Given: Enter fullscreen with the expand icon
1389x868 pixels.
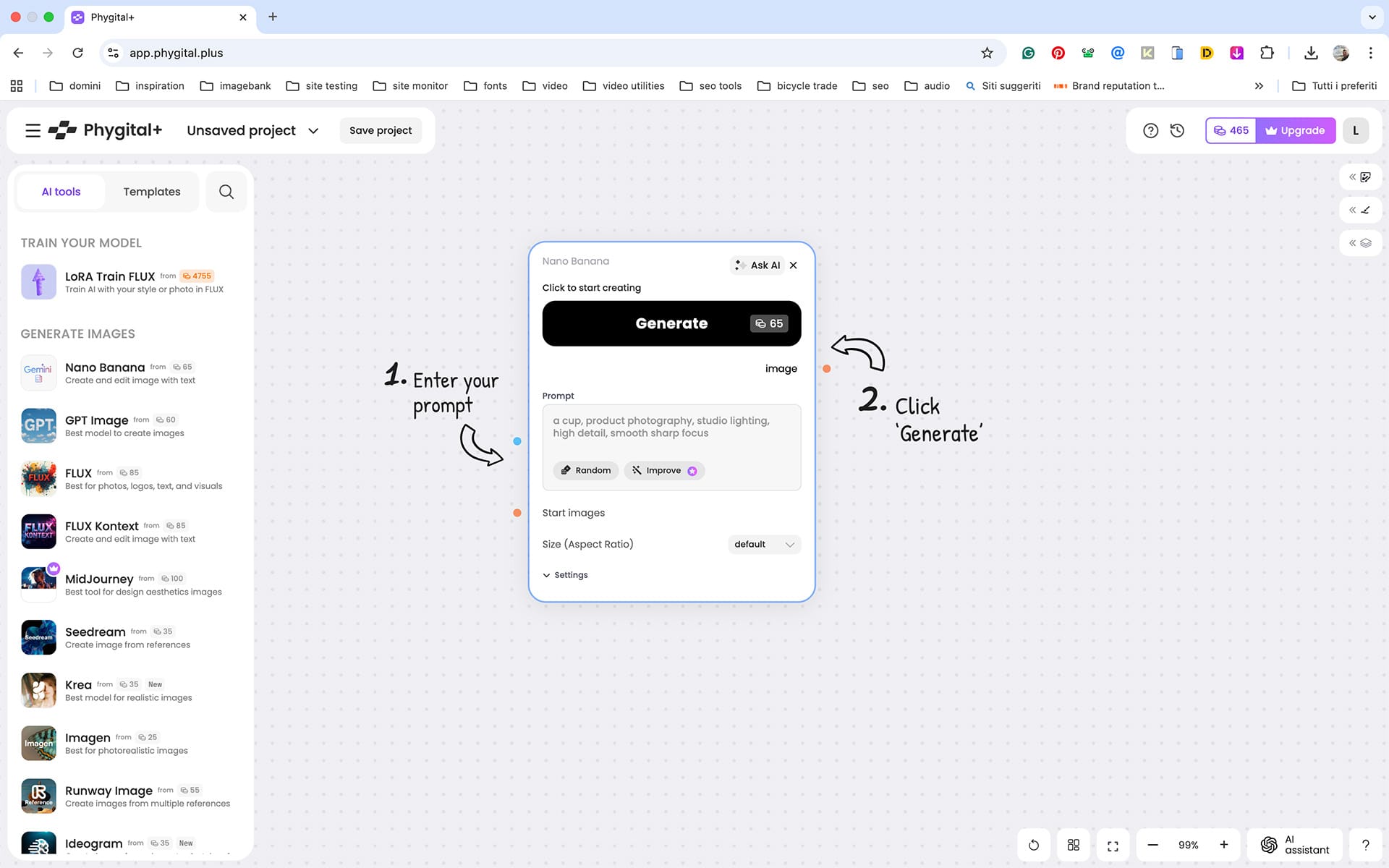Looking at the screenshot, I should 1113,845.
